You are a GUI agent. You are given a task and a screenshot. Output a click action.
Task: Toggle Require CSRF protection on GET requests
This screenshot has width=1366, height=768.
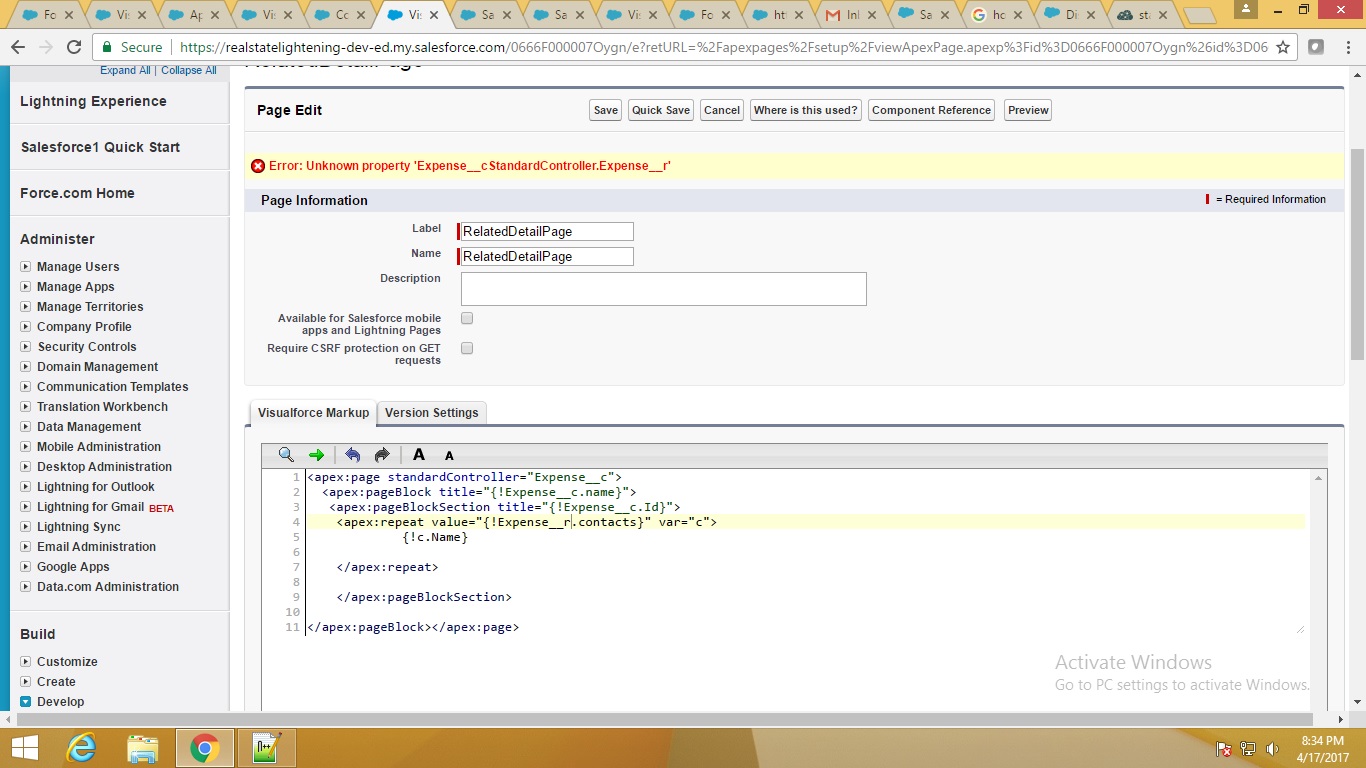[x=467, y=348]
